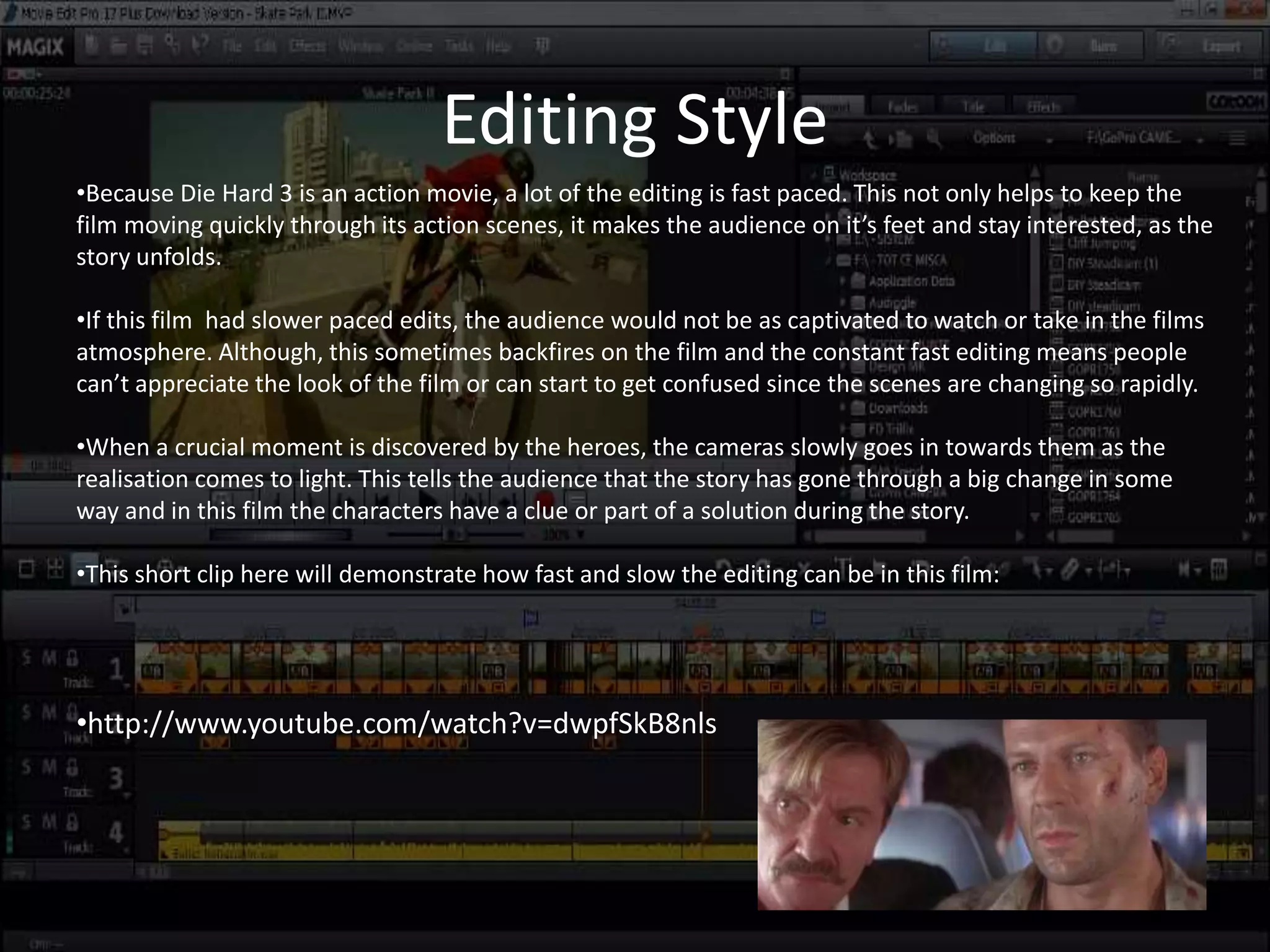Select the scene overview grid icon
1270x952 pixels.
click(56, 568)
